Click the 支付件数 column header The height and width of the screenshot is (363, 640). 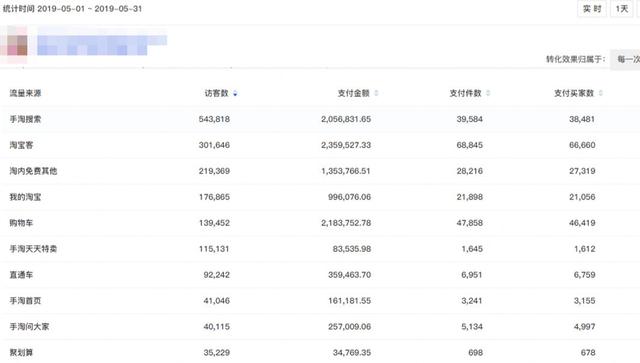pyautogui.click(x=465, y=94)
